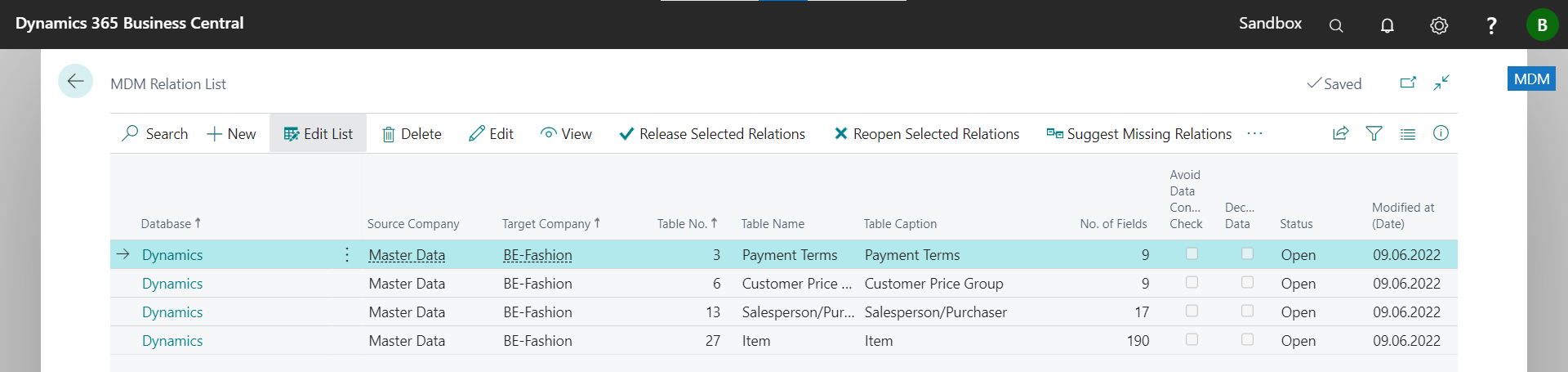Viewport: 1568px width, 372px height.
Task: Open Status column header menu
Action: click(x=1296, y=223)
